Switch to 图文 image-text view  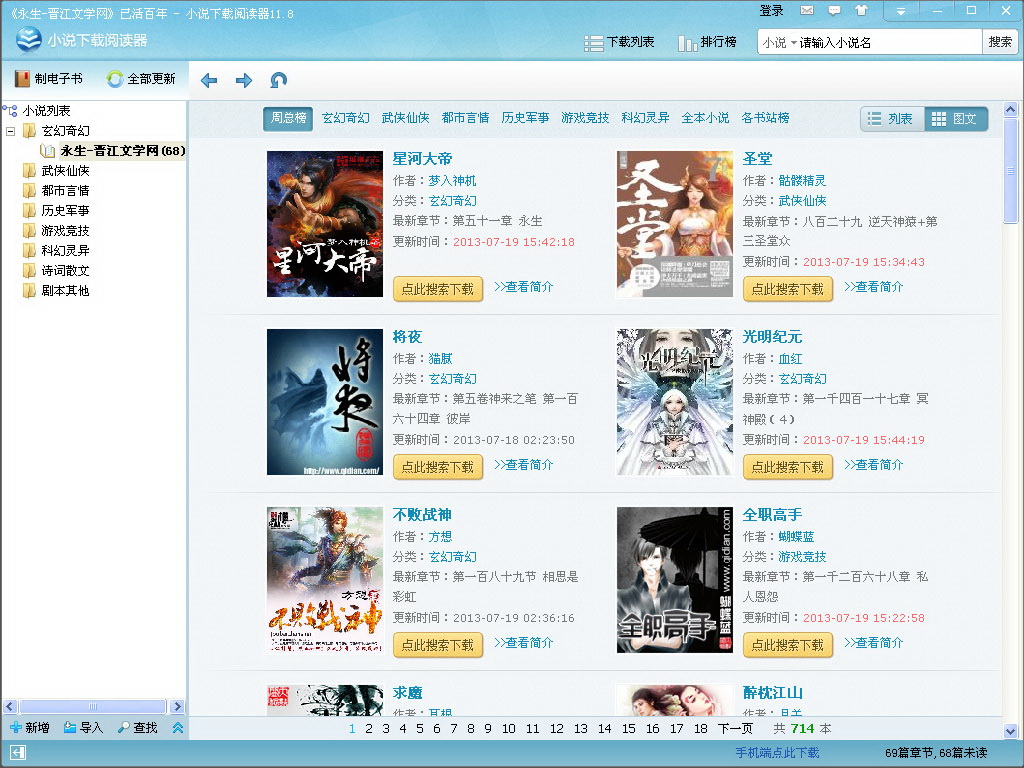point(955,119)
